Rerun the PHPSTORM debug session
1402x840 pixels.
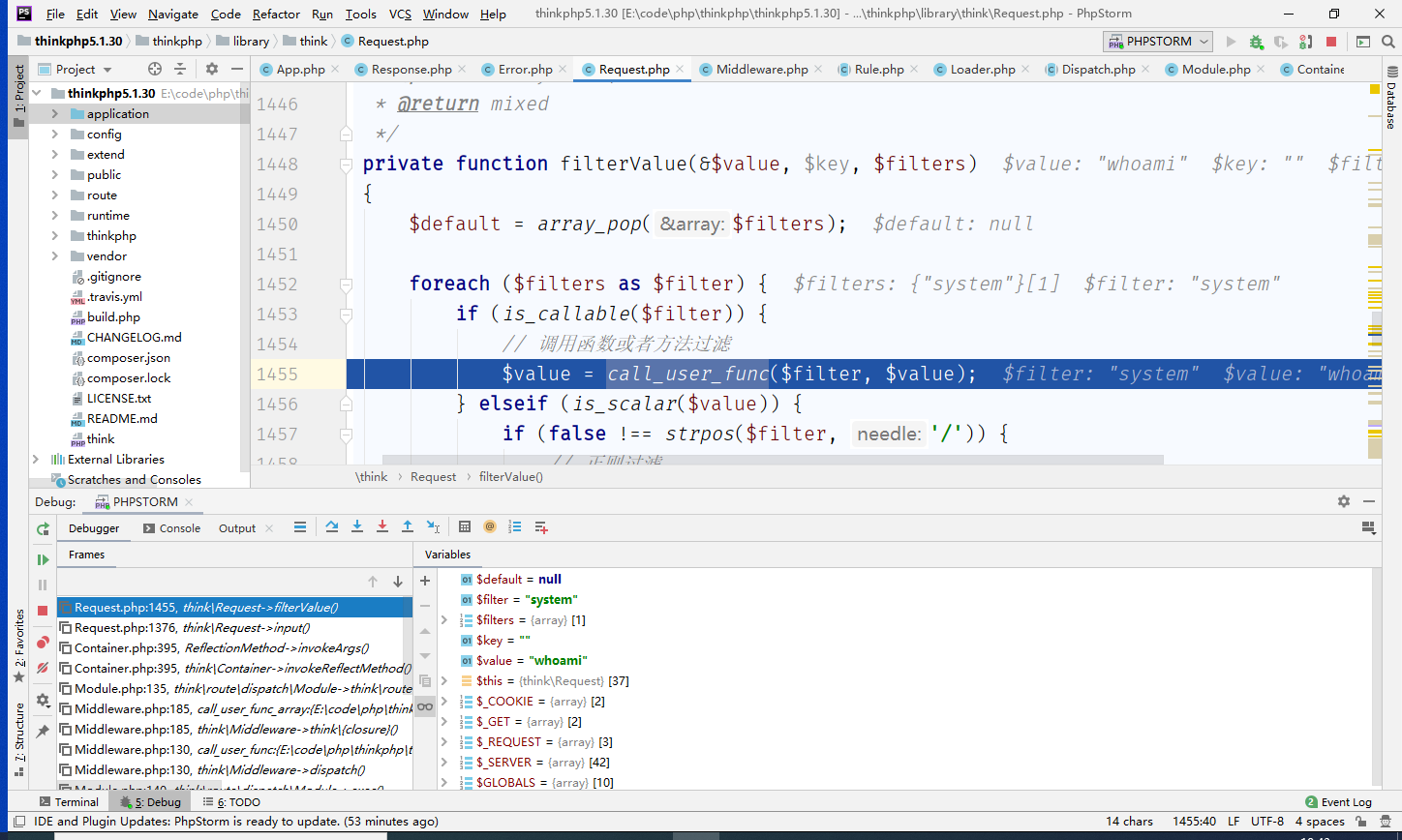[43, 528]
